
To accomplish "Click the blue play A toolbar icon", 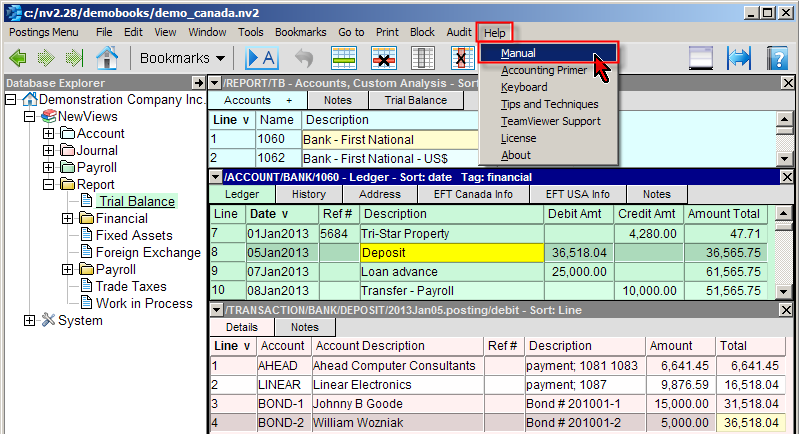I will pos(262,58).
